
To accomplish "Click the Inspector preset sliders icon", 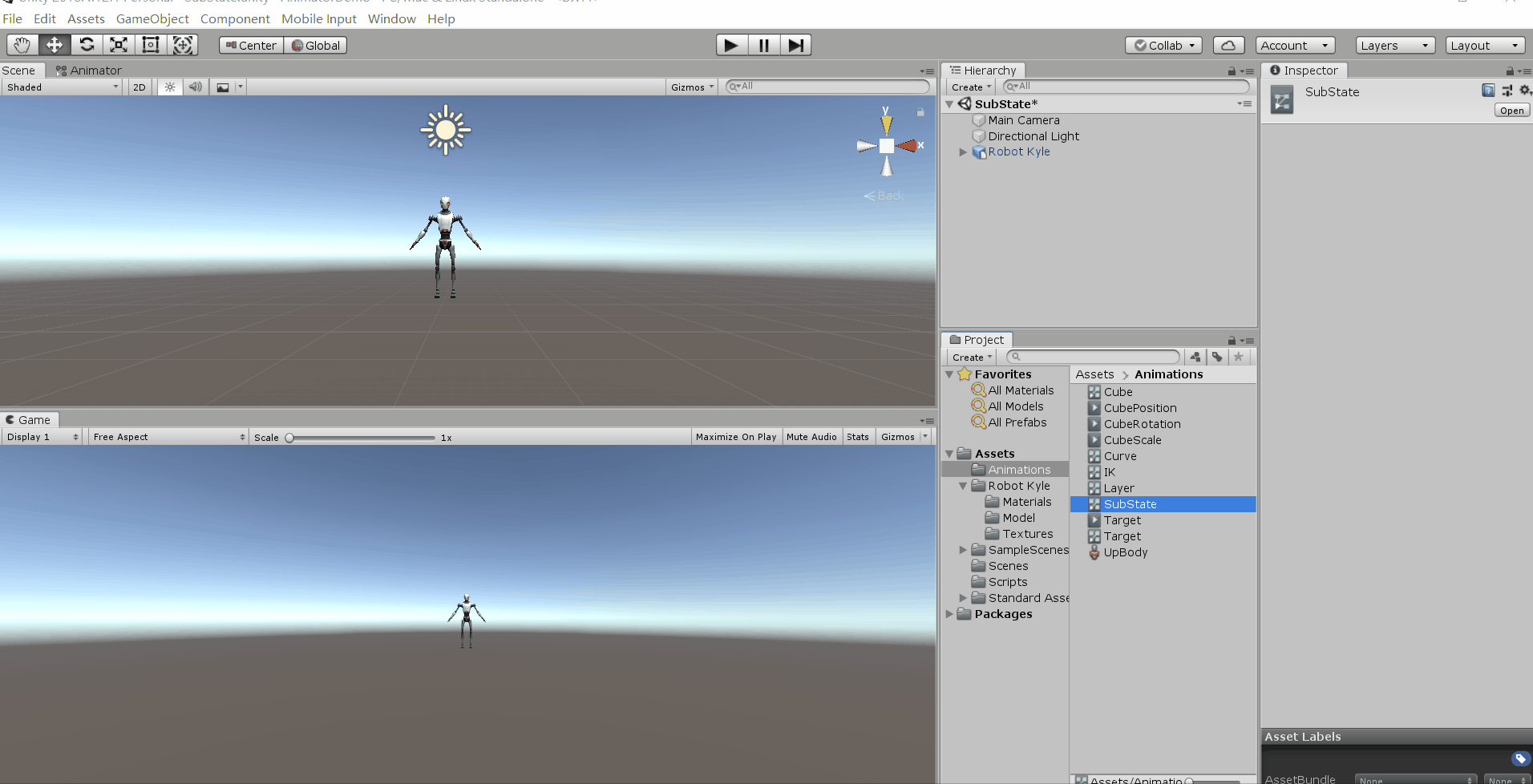I will point(1507,91).
